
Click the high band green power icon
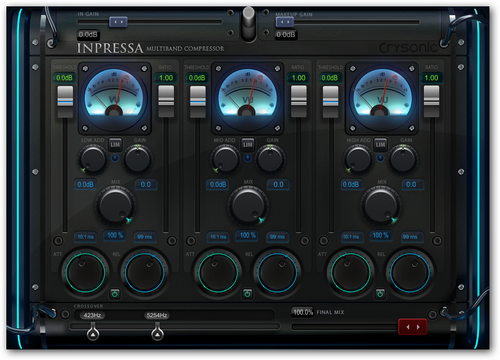(380, 294)
